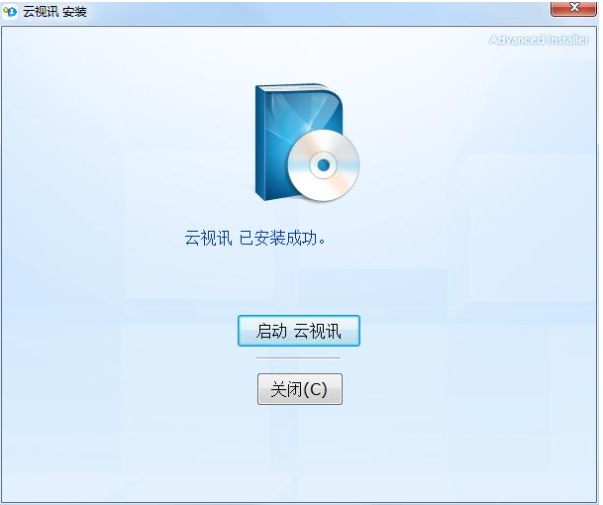Dismiss the installer using 关闭(C) button
The image size is (603, 505).
click(x=300, y=389)
